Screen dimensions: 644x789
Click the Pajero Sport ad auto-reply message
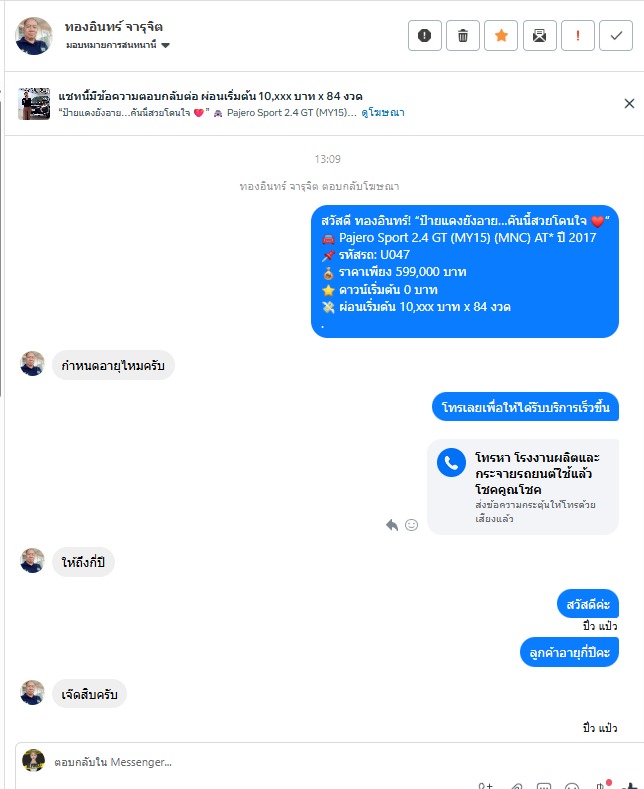[465, 272]
